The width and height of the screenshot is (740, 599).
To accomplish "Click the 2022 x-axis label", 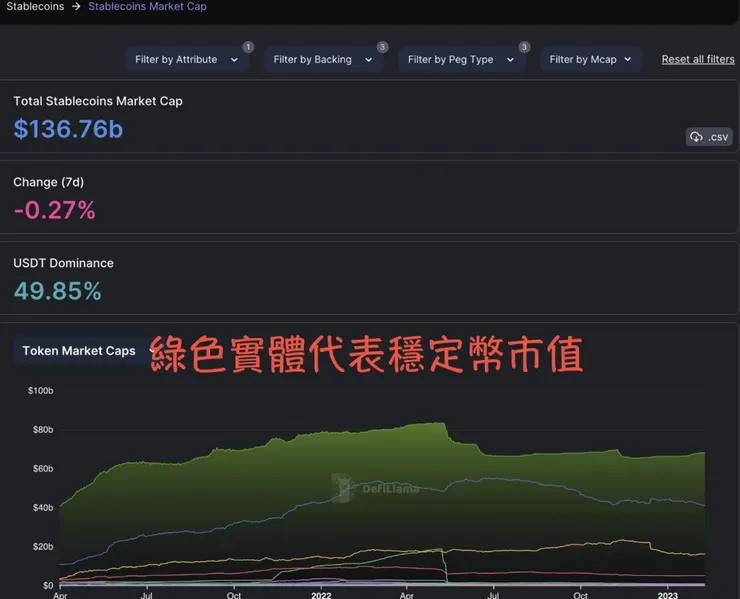I will pyautogui.click(x=321, y=595).
